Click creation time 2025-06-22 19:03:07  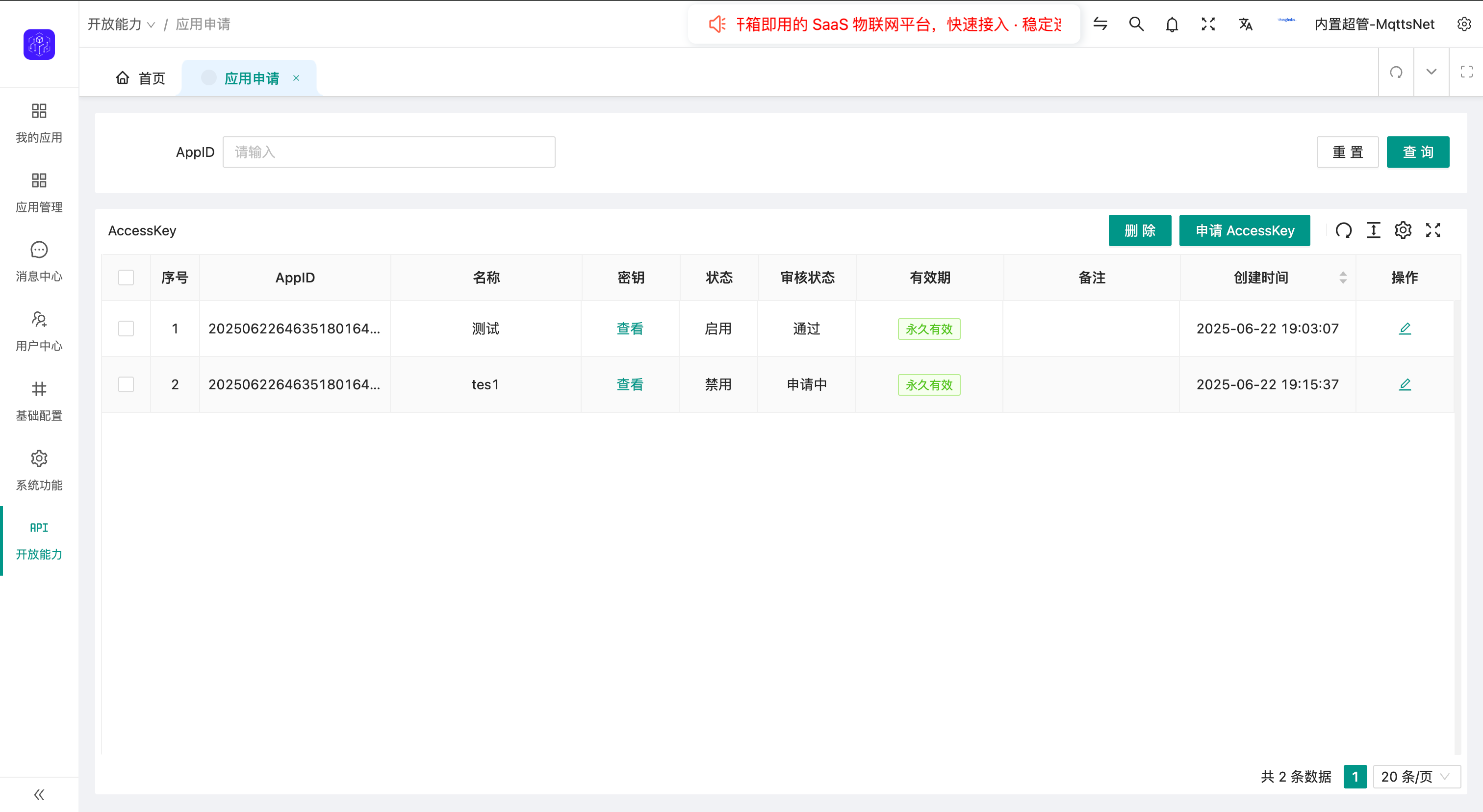click(x=1267, y=329)
